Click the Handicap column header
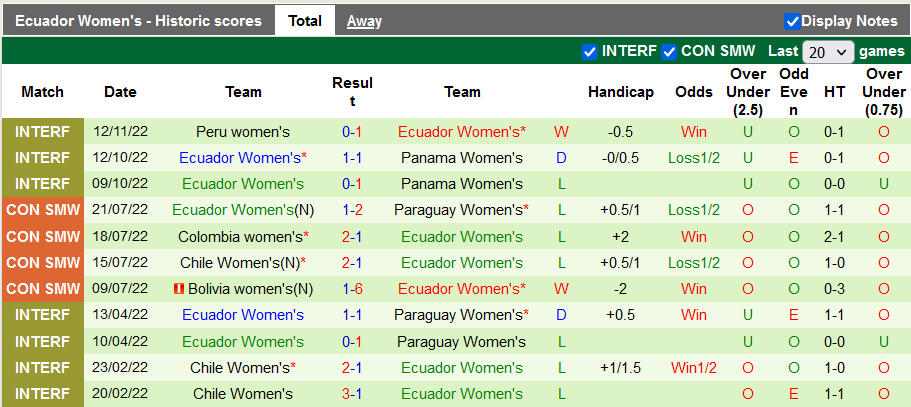 (620, 92)
